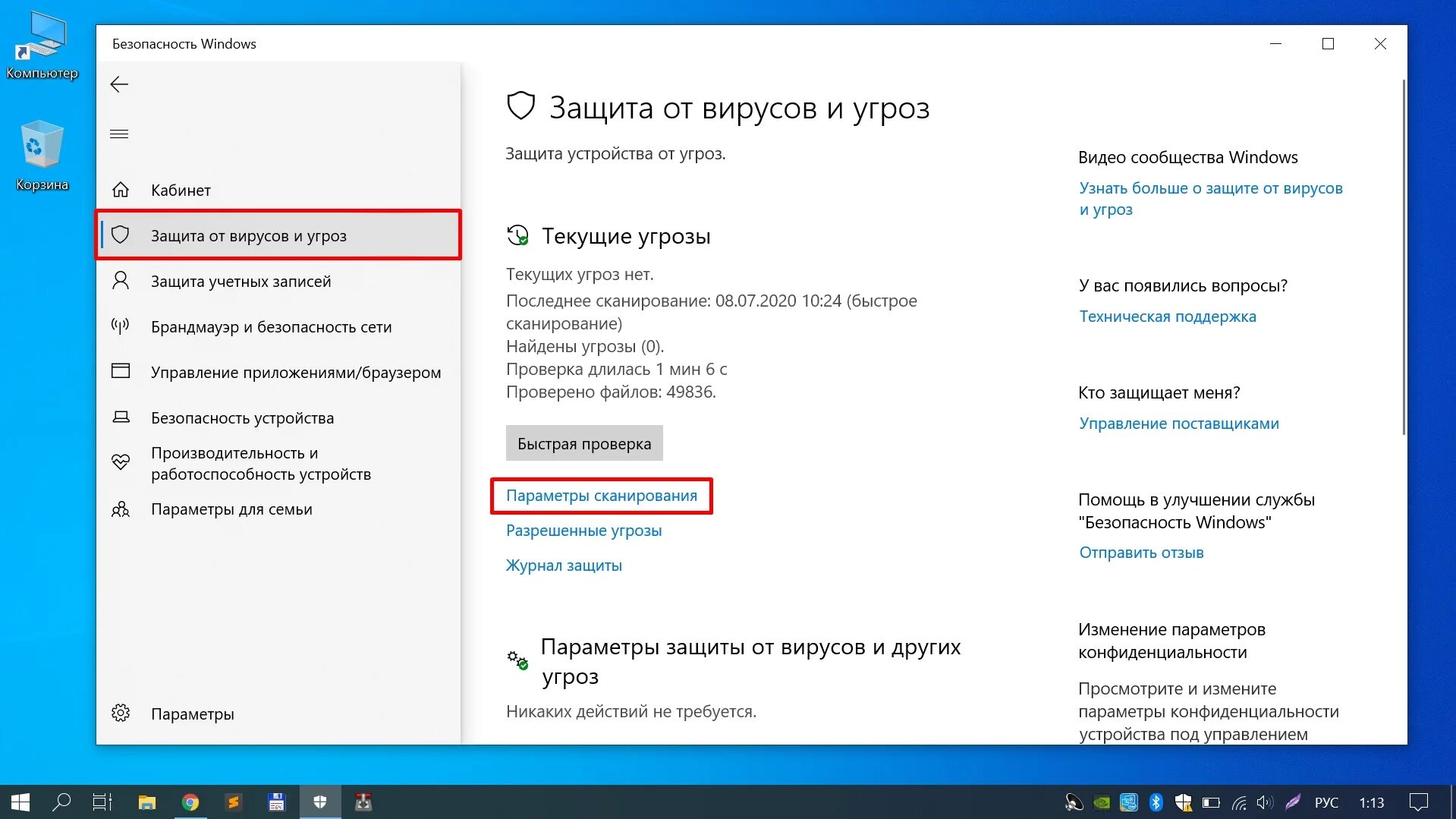Open clock showing 1:13
This screenshot has height=819, width=1456.
tap(1371, 802)
